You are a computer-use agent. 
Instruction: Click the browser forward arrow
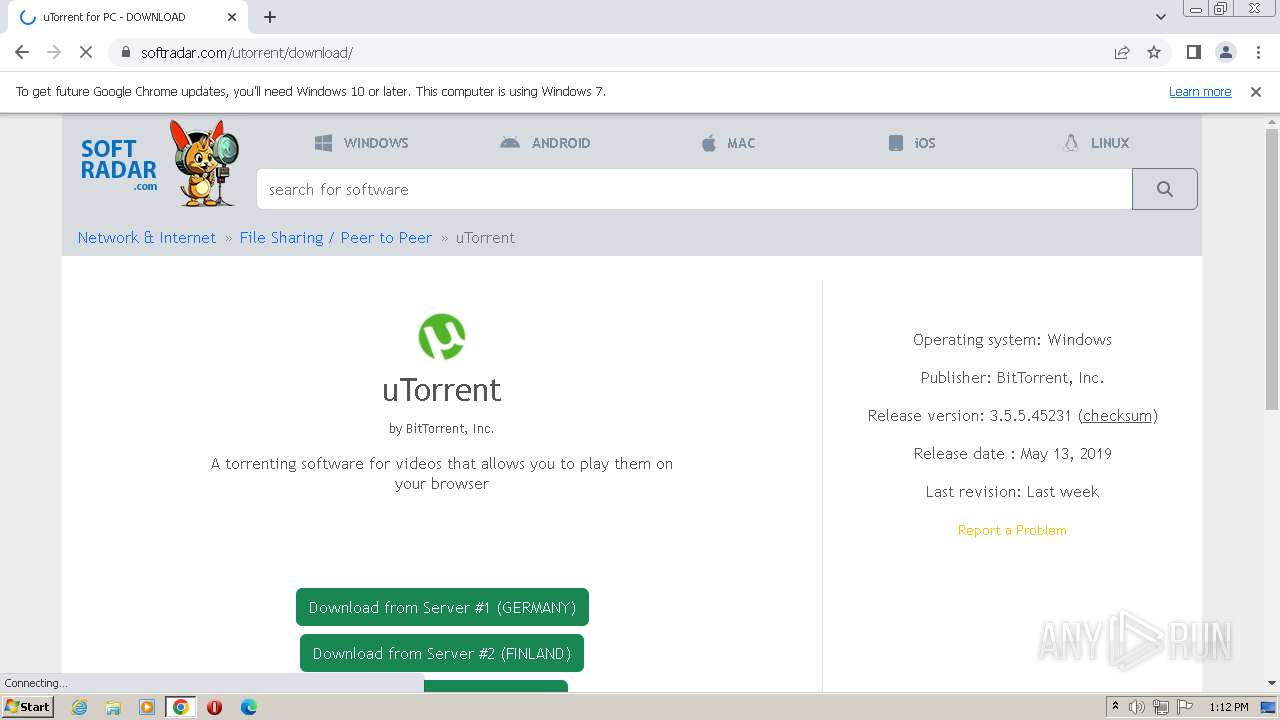coord(54,52)
